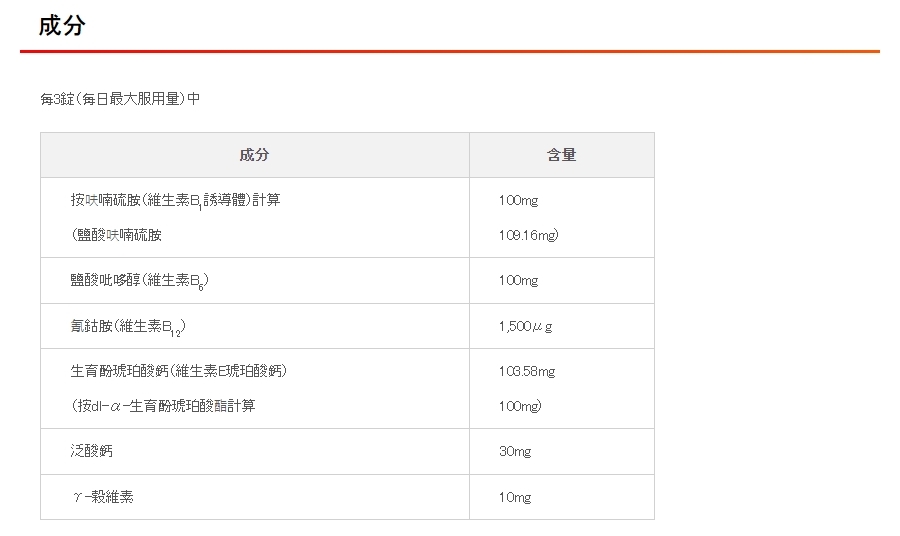The image size is (900, 536).
Task: Click the 1,500μg amount value
Action: [x=526, y=327]
